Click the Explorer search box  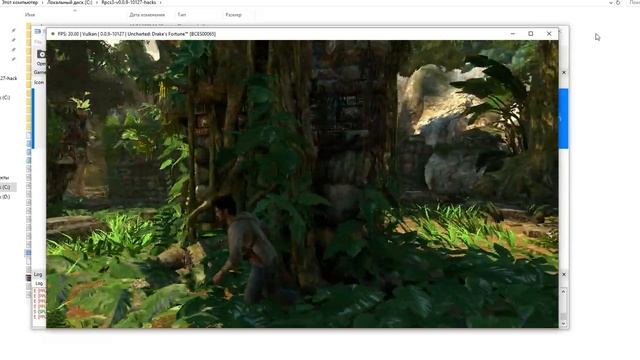pyautogui.click(x=634, y=2)
